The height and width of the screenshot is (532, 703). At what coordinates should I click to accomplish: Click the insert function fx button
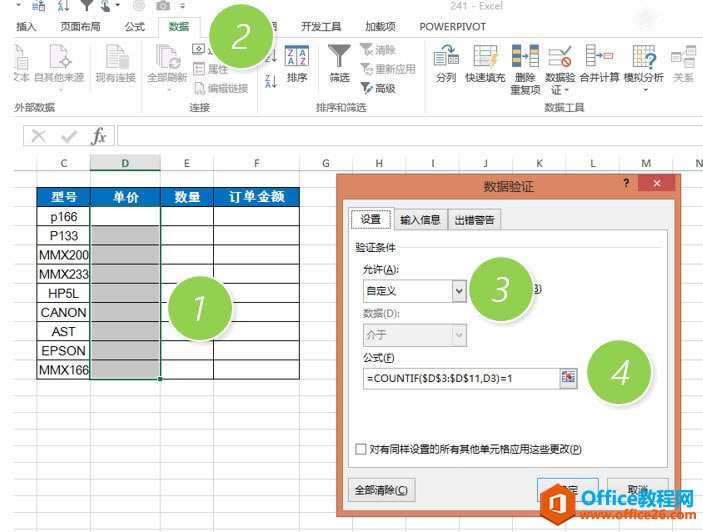tap(98, 136)
